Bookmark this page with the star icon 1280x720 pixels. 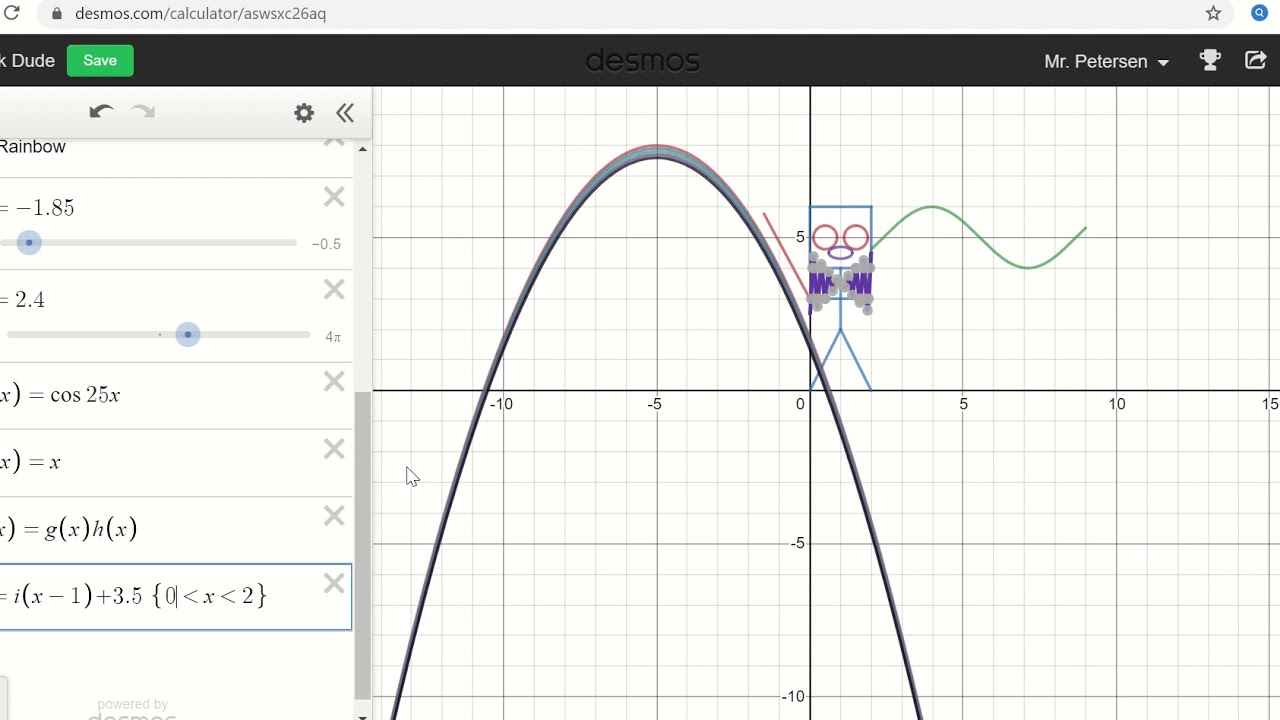click(1213, 13)
